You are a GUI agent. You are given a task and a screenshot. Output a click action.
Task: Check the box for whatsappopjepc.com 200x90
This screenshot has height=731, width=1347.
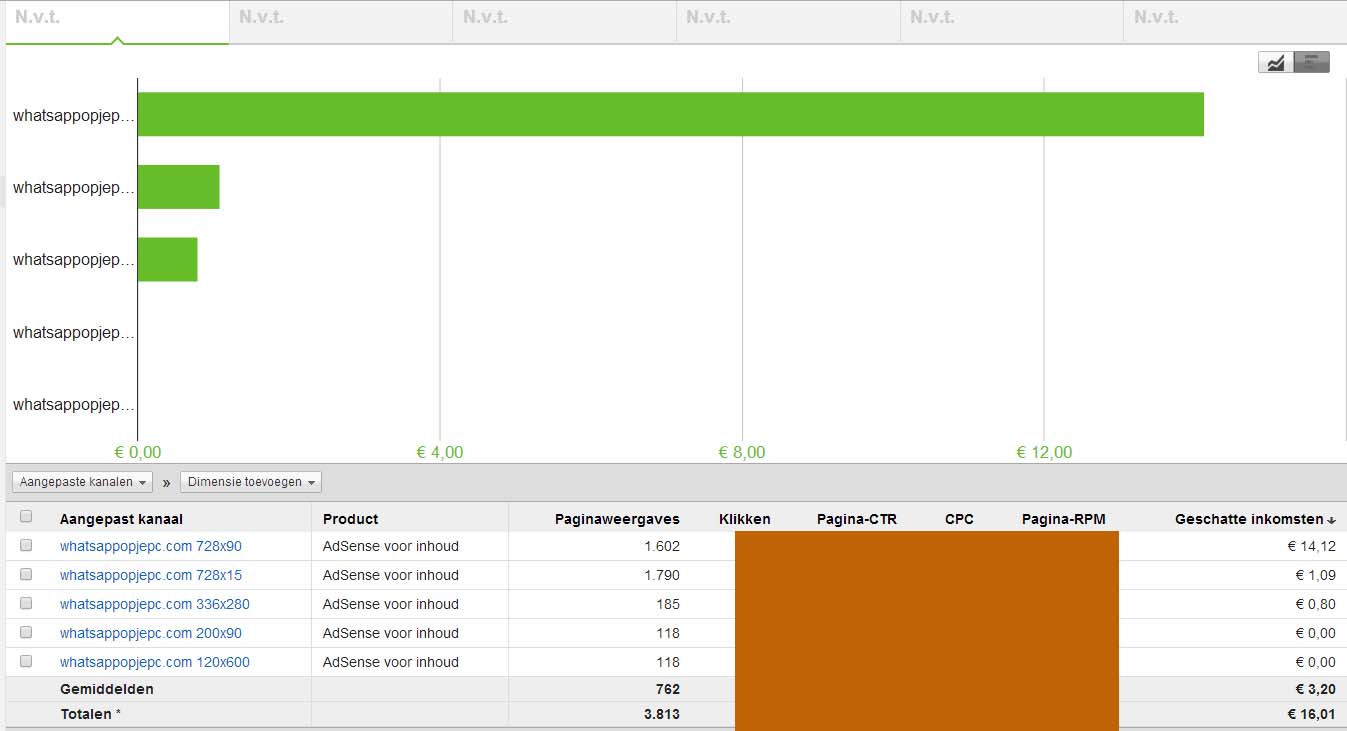[x=26, y=632]
